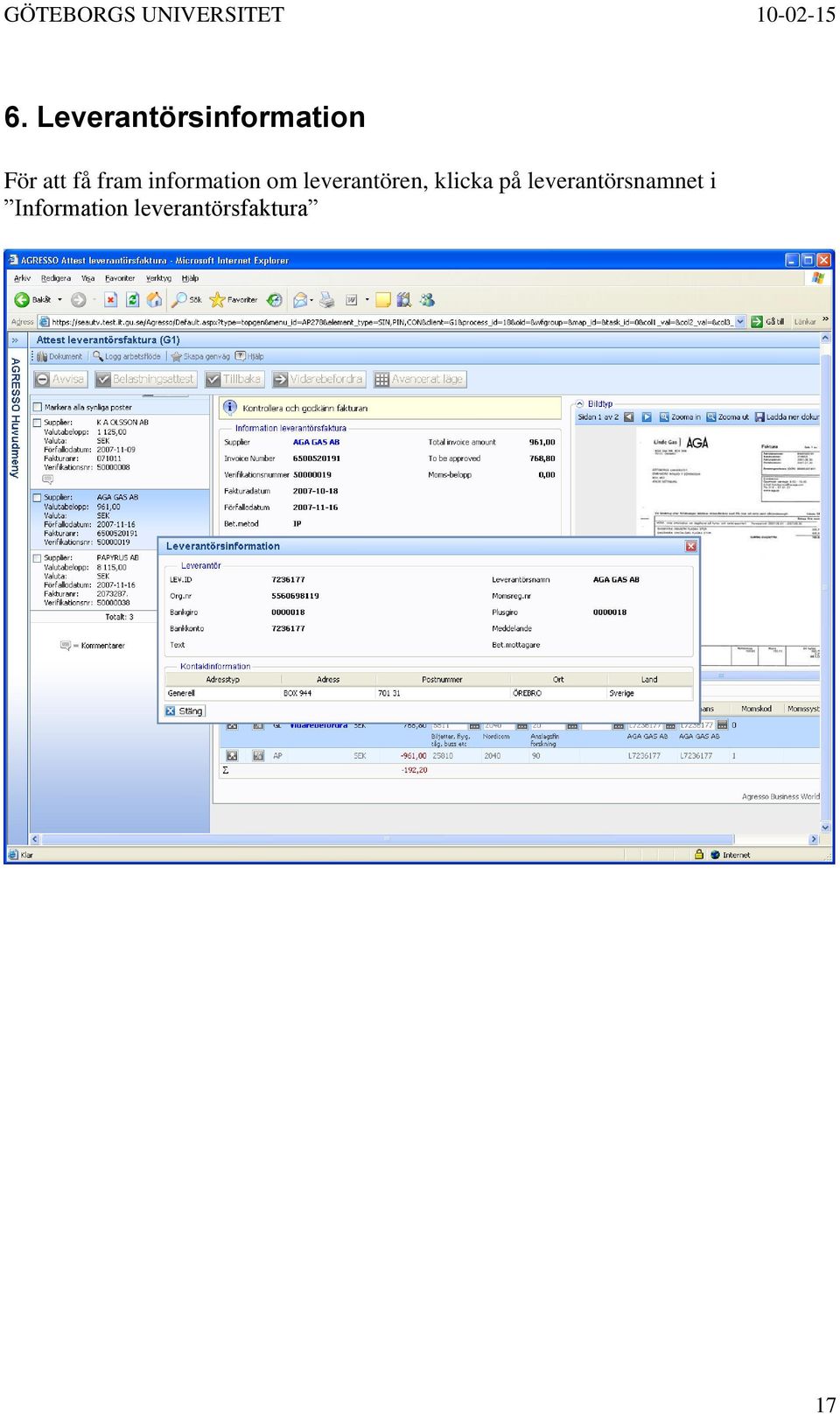
Task: Open Logg arbetsflöde
Action: pyautogui.click(x=127, y=356)
